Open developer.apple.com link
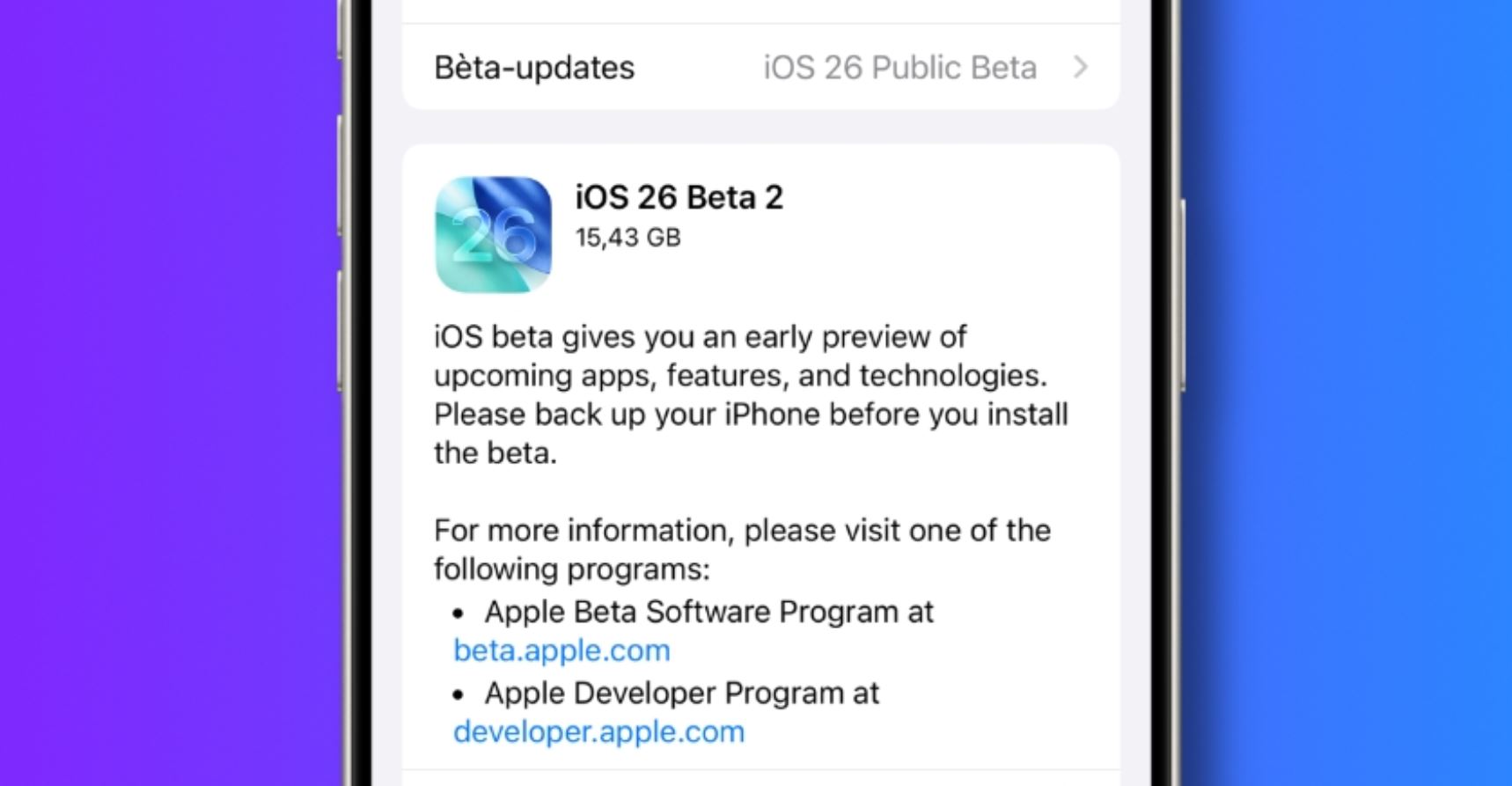The height and width of the screenshot is (786, 1512). pyautogui.click(x=598, y=731)
